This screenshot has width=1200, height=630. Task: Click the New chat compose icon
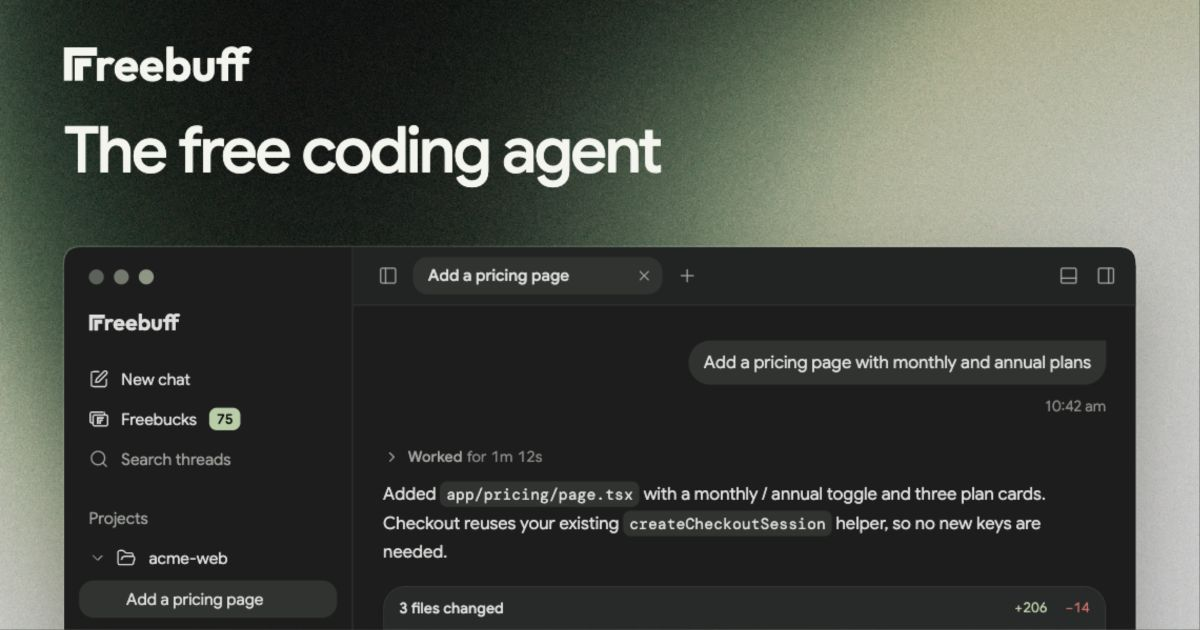pos(99,379)
